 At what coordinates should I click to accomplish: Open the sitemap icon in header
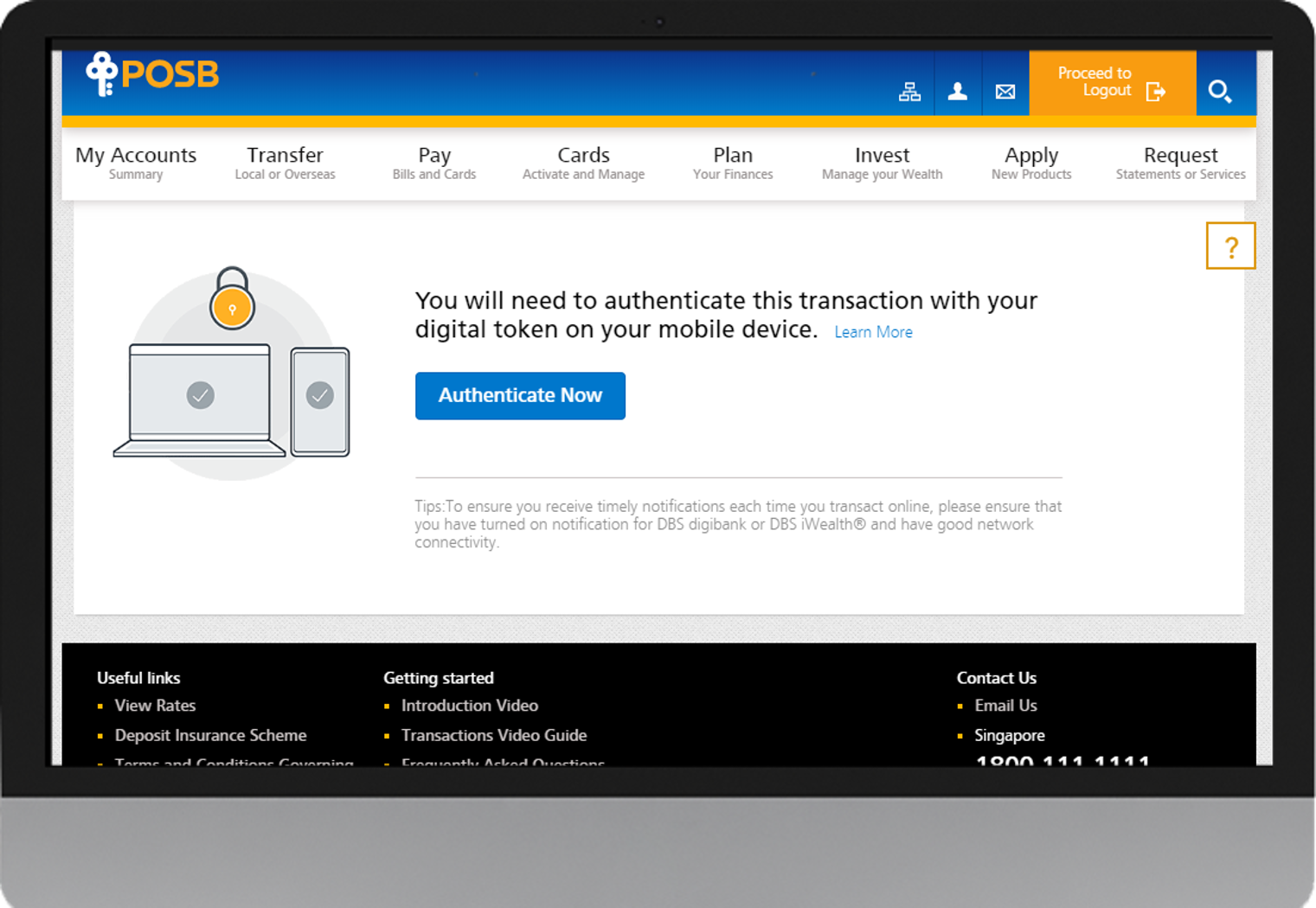(x=909, y=92)
